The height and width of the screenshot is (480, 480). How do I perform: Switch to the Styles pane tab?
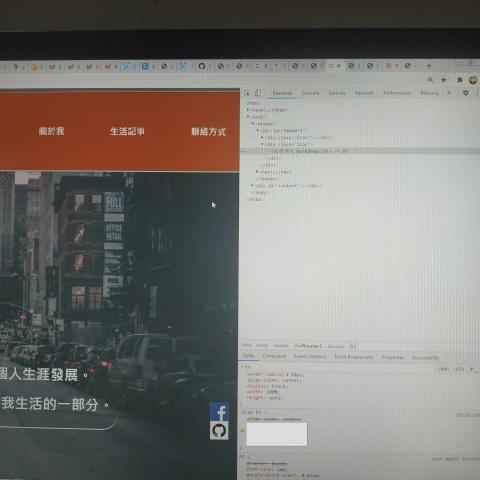tap(248, 356)
